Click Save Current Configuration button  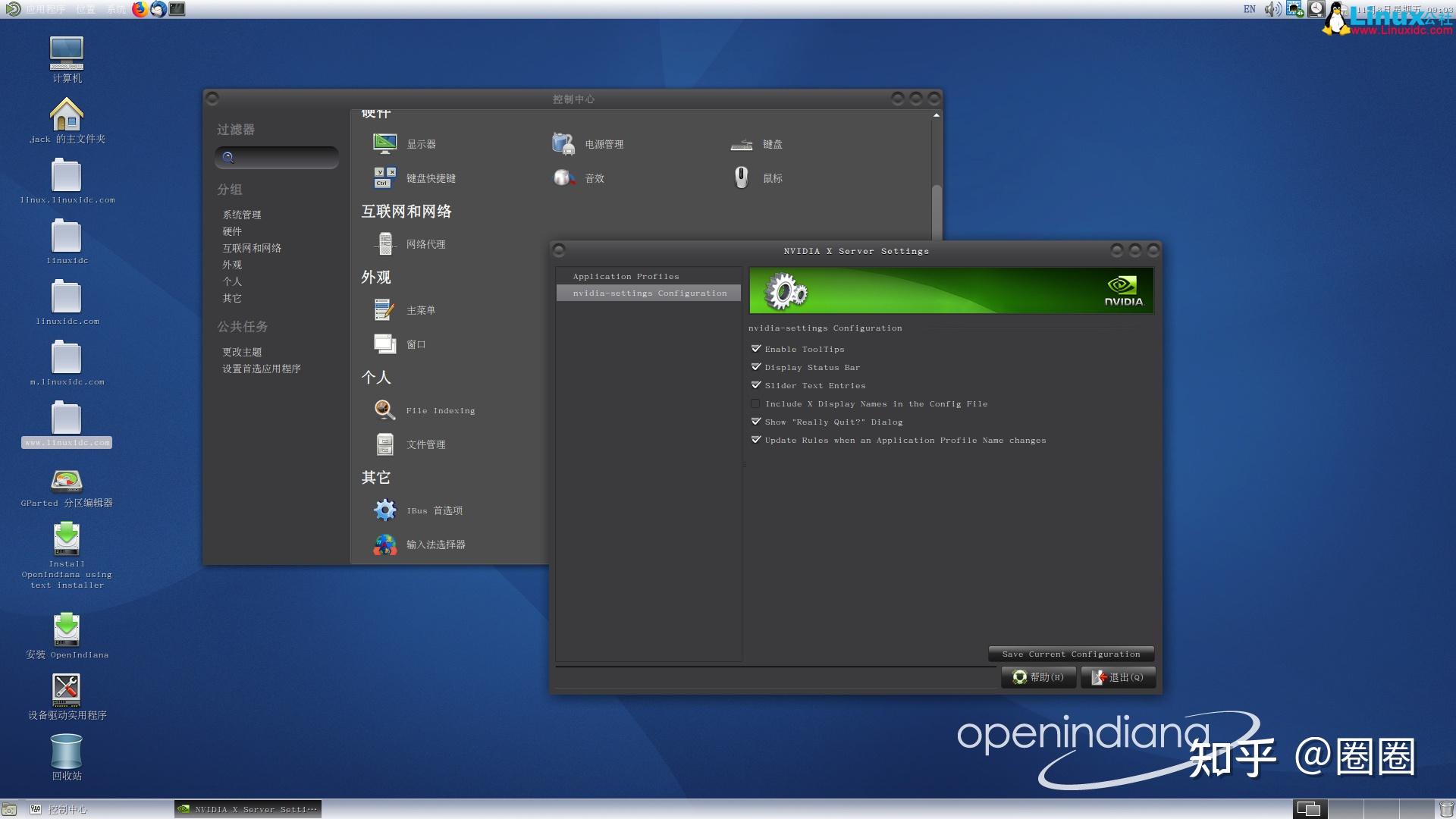(1070, 654)
